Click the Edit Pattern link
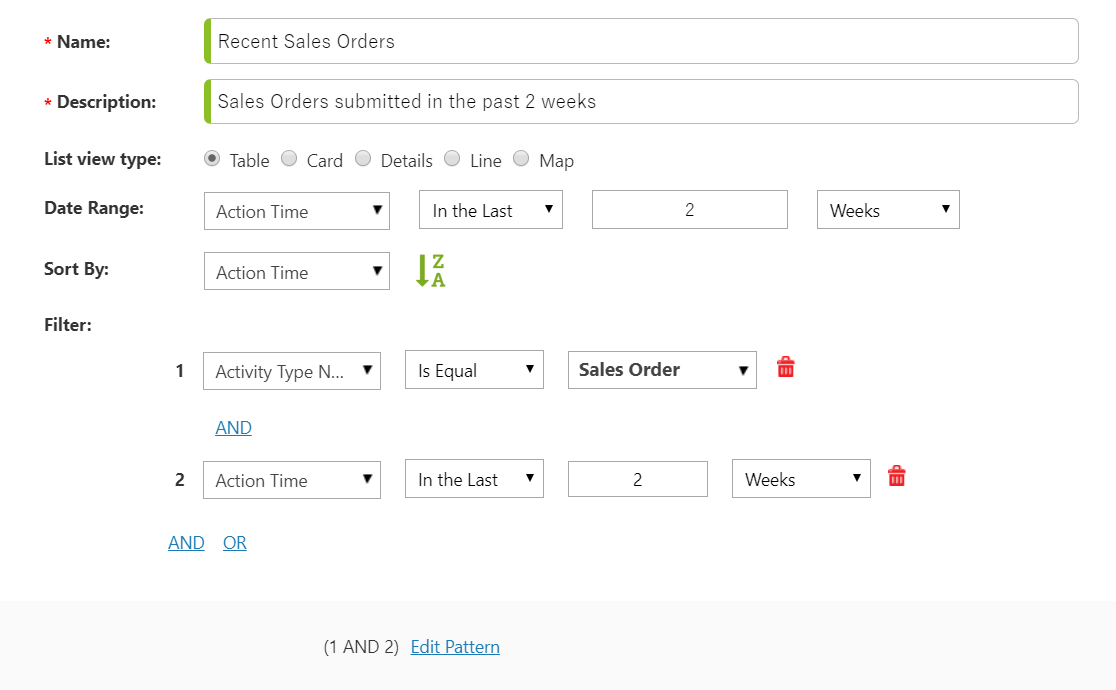The image size is (1116, 690). pos(455,646)
